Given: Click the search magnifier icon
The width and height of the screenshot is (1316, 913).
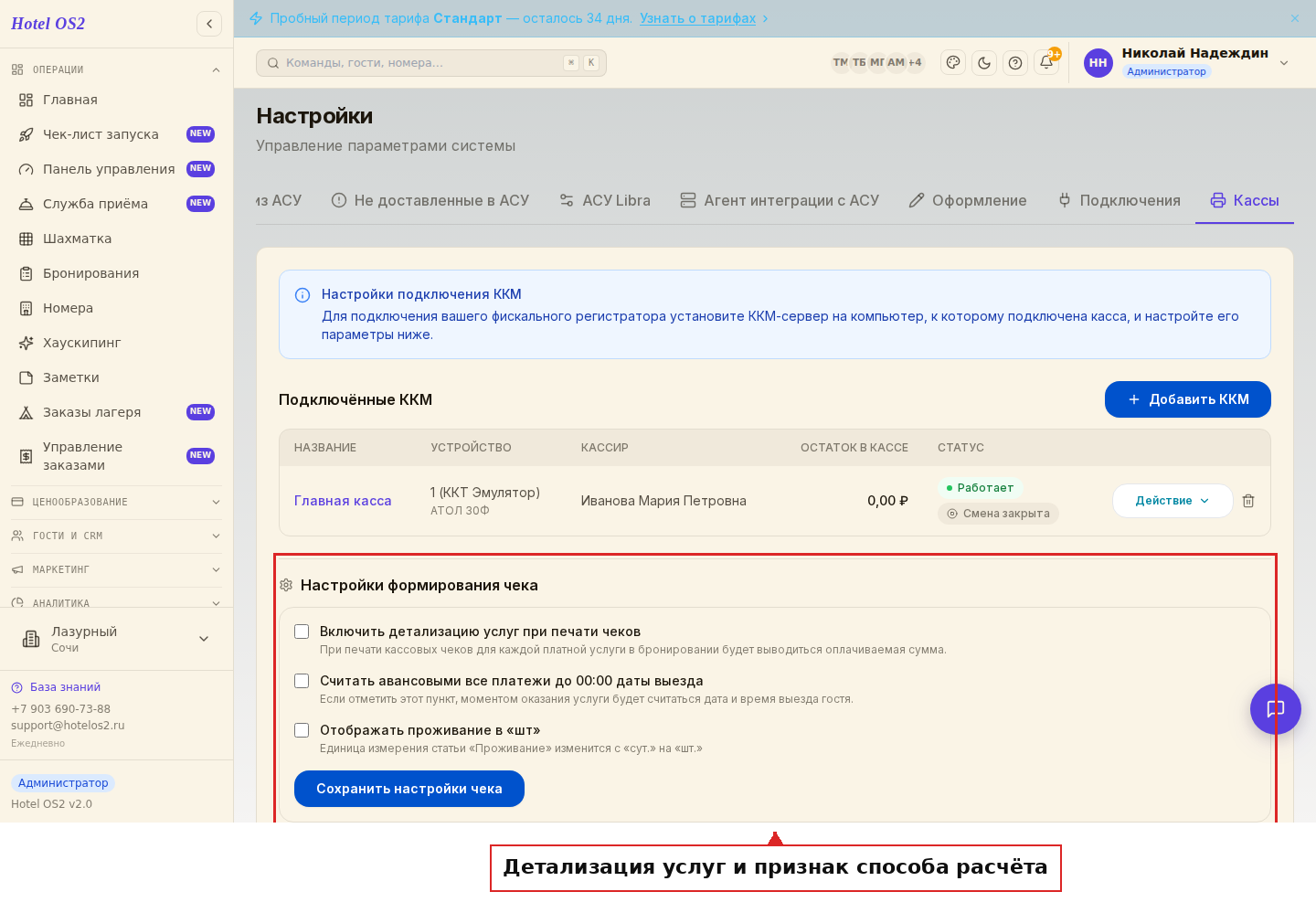Looking at the screenshot, I should tap(272, 63).
